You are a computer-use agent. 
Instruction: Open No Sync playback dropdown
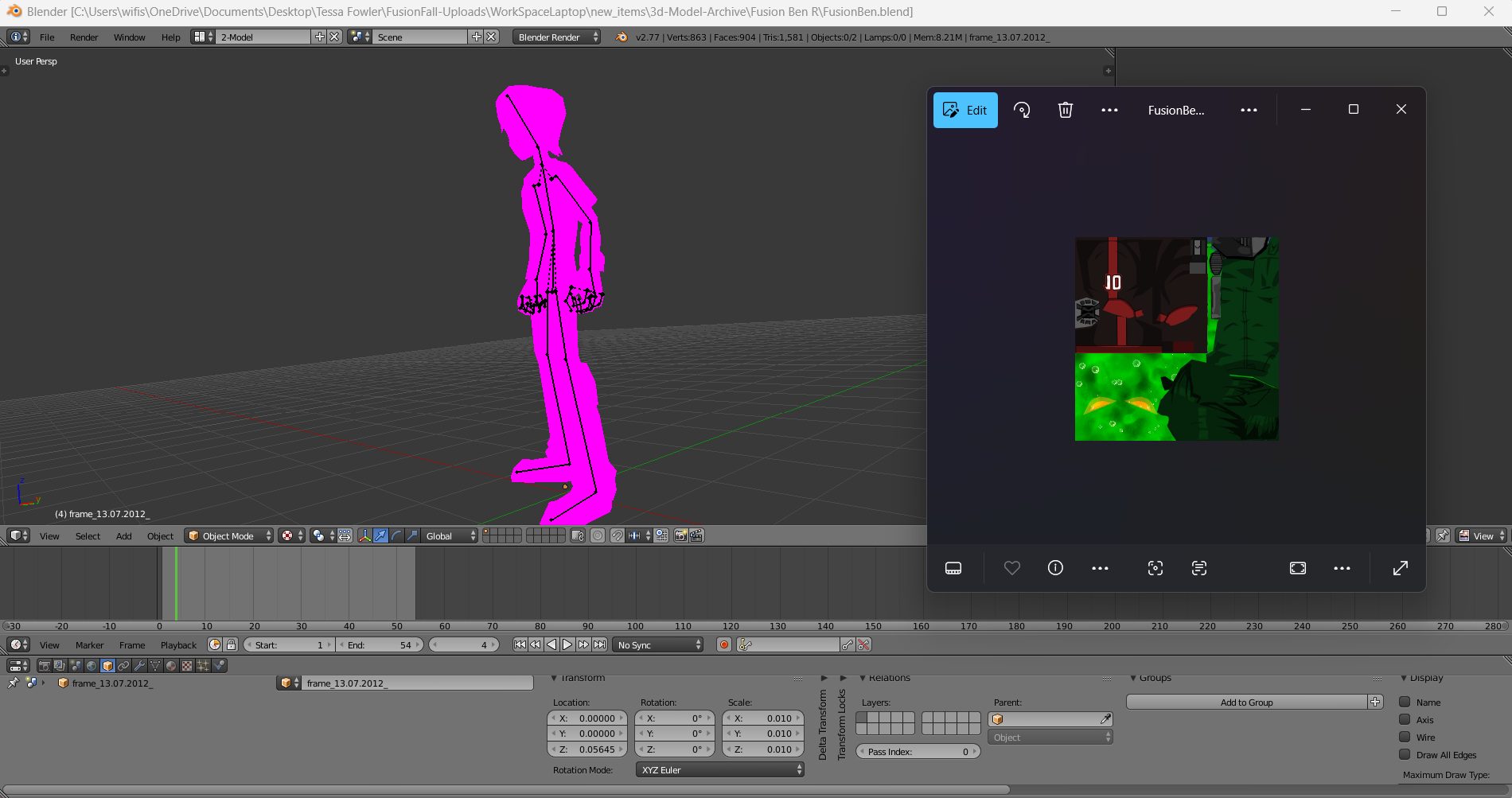point(658,644)
